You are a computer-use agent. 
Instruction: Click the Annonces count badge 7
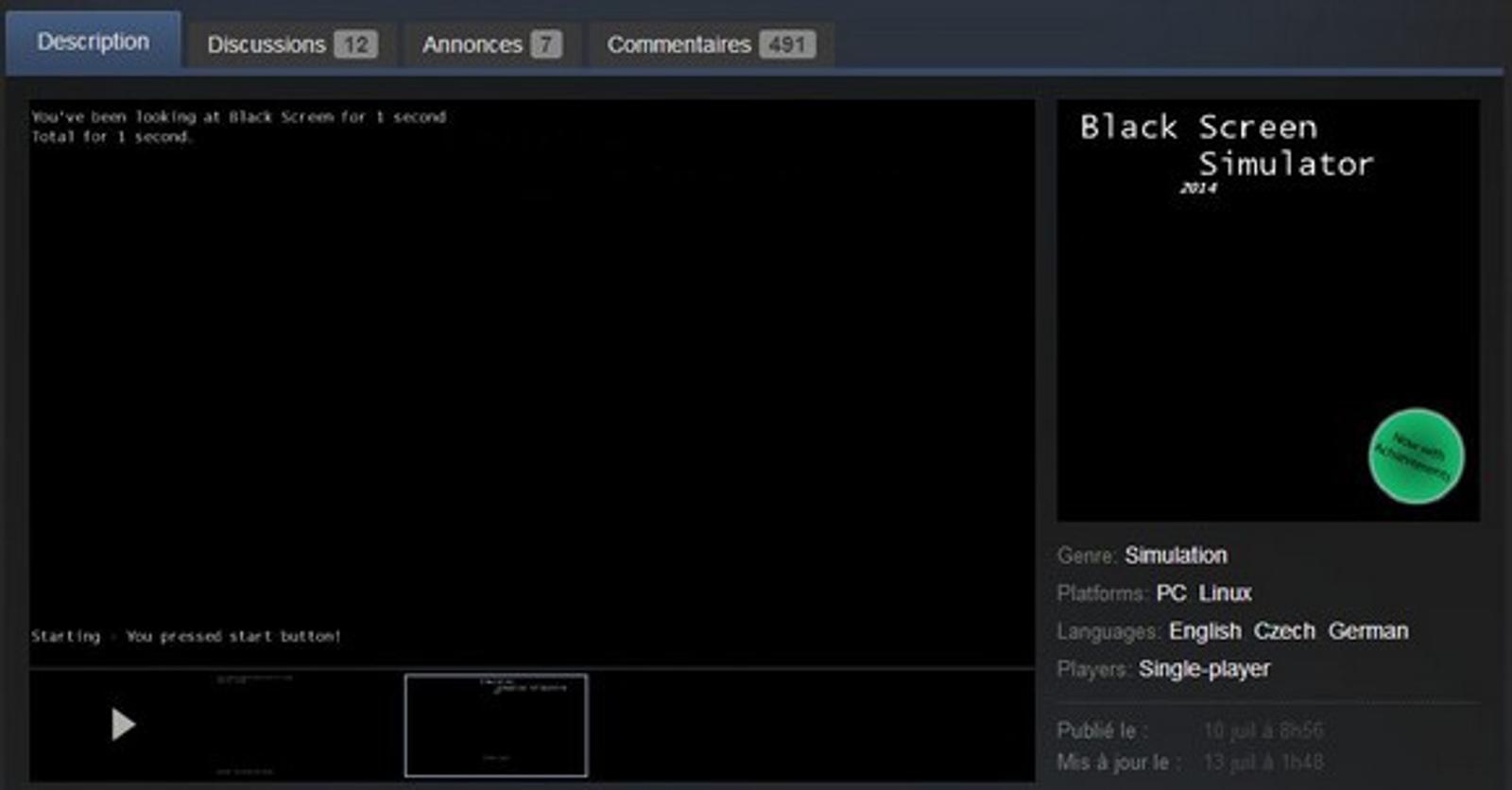tap(545, 44)
